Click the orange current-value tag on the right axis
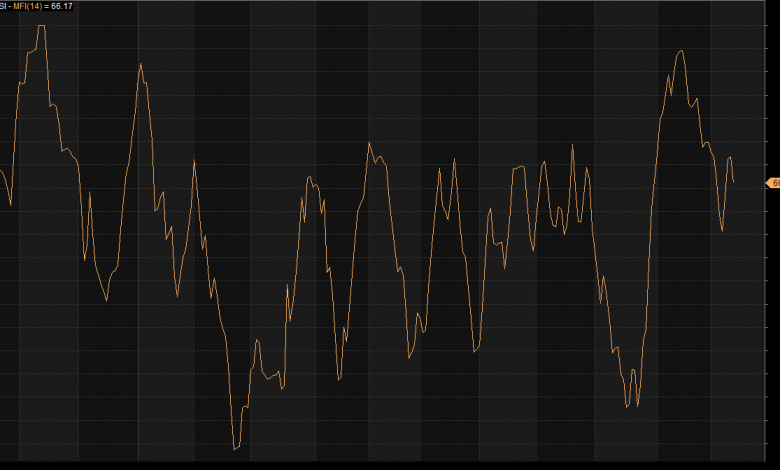The image size is (780, 470). tap(772, 182)
